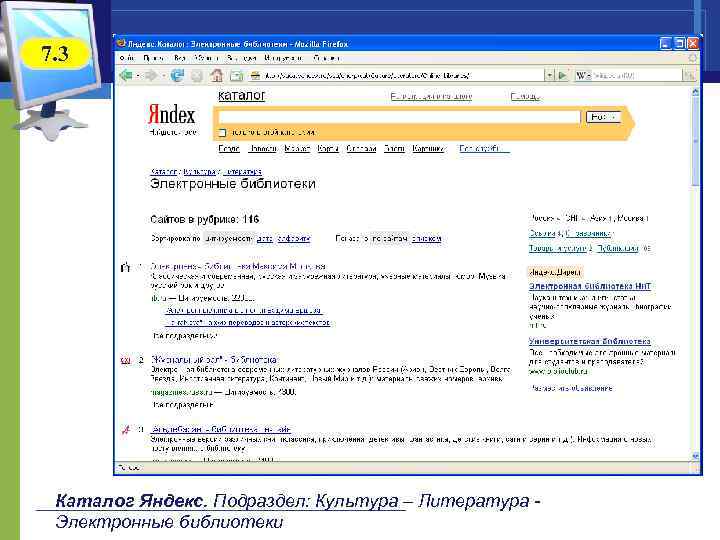The width and height of the screenshot is (720, 540).
Task: Click the green Go arrow next to address bar
Action: pyautogui.click(x=563, y=75)
